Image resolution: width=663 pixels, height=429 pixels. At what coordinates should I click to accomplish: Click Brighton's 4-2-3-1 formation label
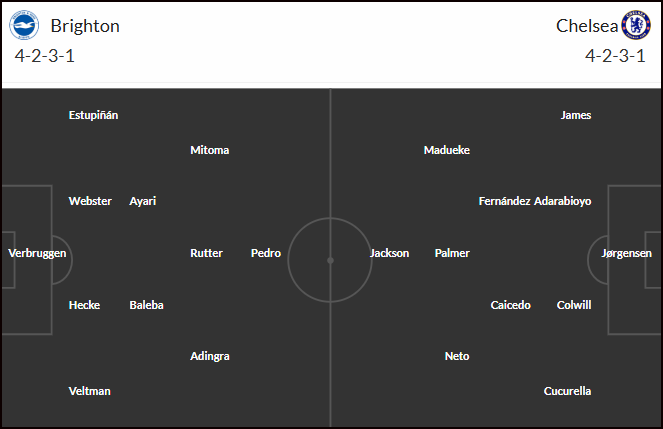coord(45,56)
